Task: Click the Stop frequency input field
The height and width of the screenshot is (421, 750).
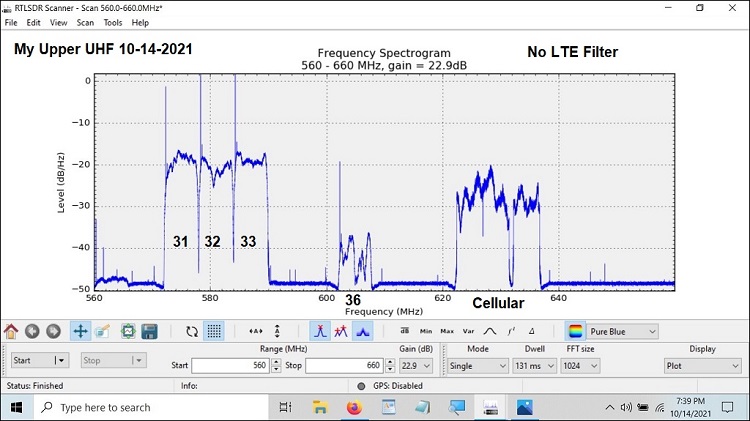Action: click(x=342, y=366)
